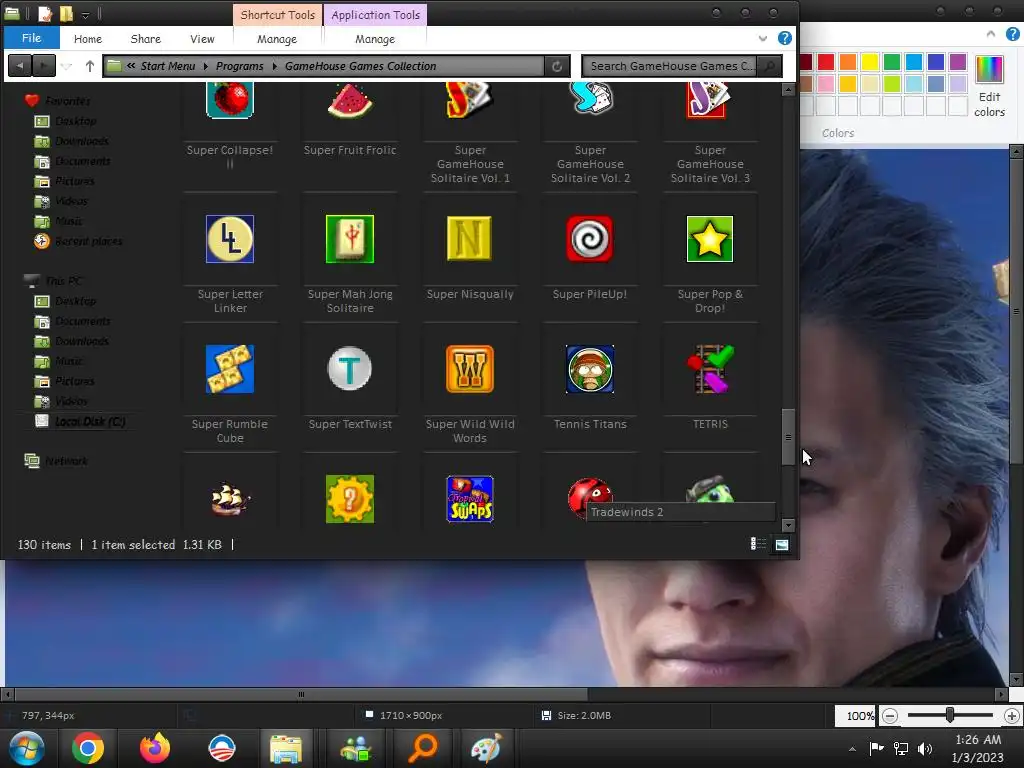Expand the Explorer ribbon chevron

763,39
